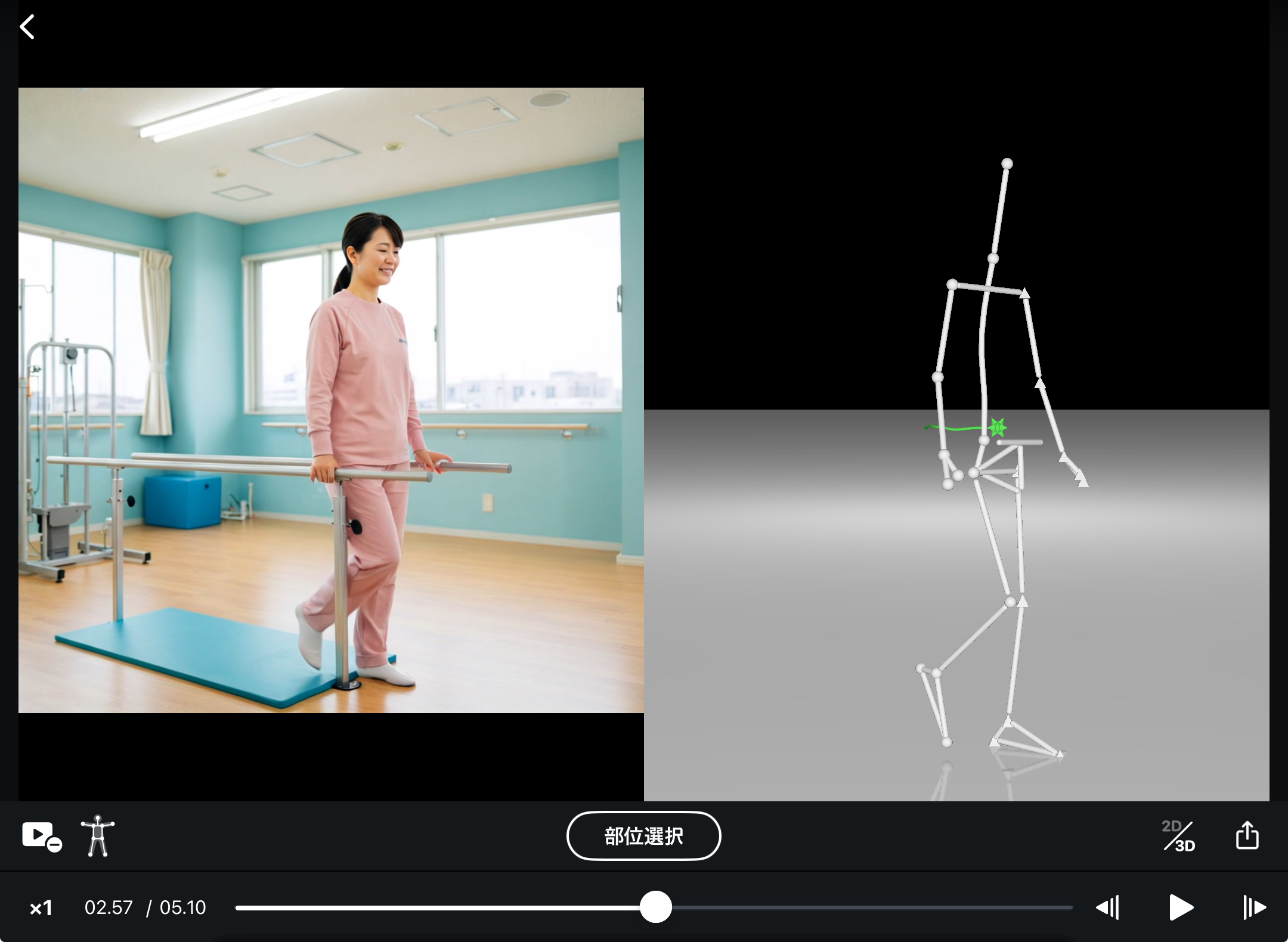This screenshot has height=942, width=1288.
Task: Click the current time 02.57
Action: (x=109, y=907)
